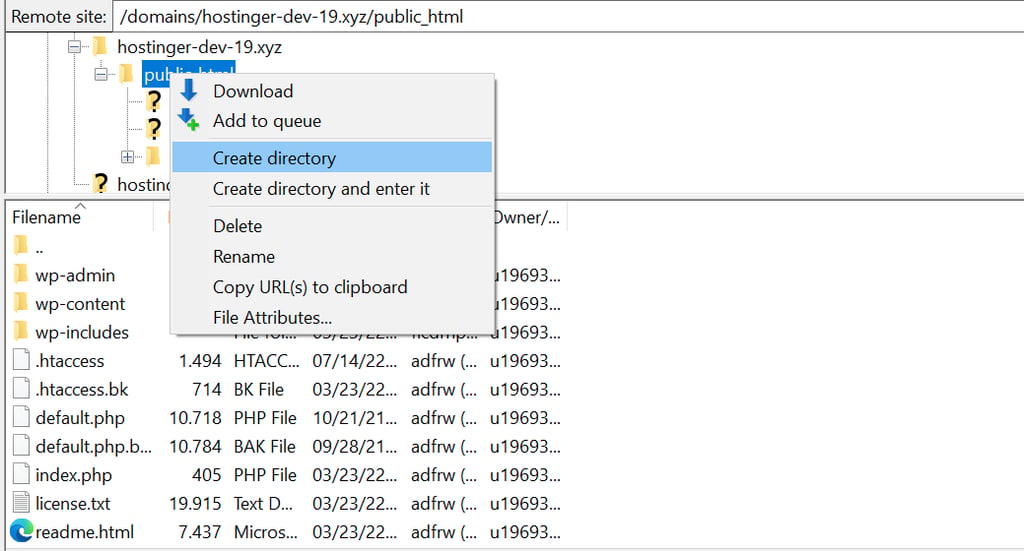Click first question-mark folder under public_html
Viewport: 1024px width, 551px height.
click(153, 101)
